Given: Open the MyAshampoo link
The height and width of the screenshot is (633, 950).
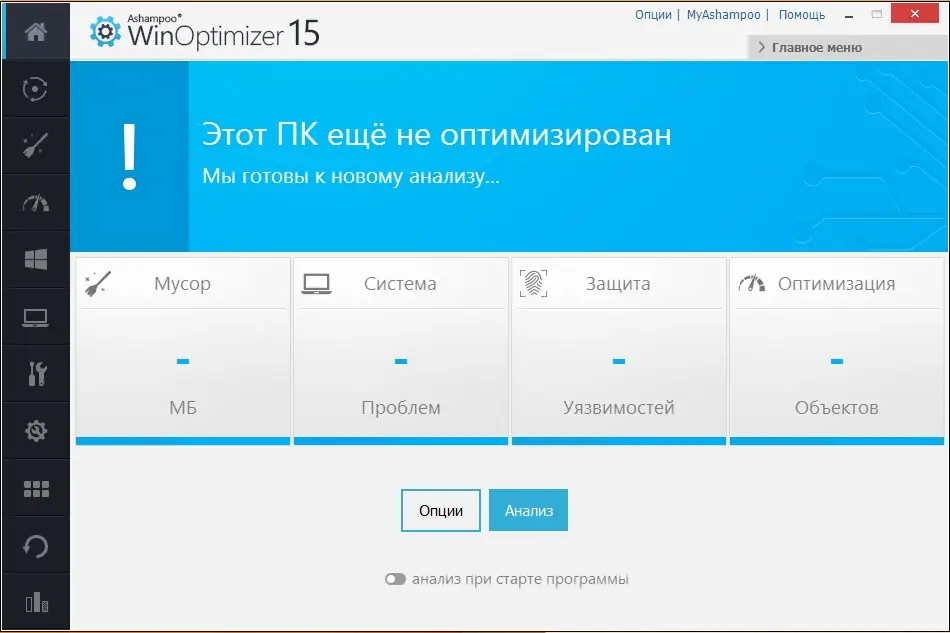Looking at the screenshot, I should [x=723, y=15].
